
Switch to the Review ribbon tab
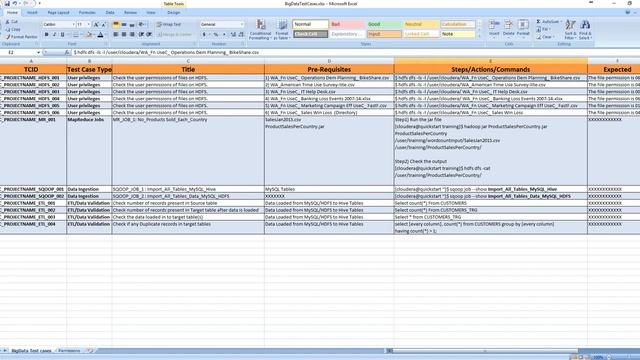130,13
